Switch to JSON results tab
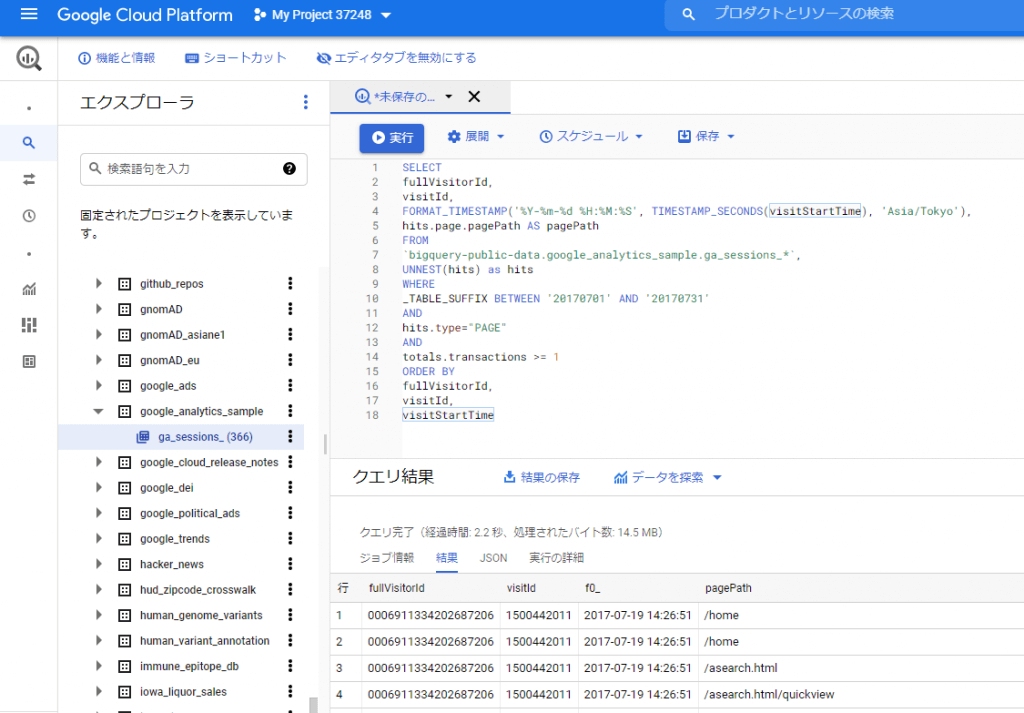 pyautogui.click(x=493, y=558)
